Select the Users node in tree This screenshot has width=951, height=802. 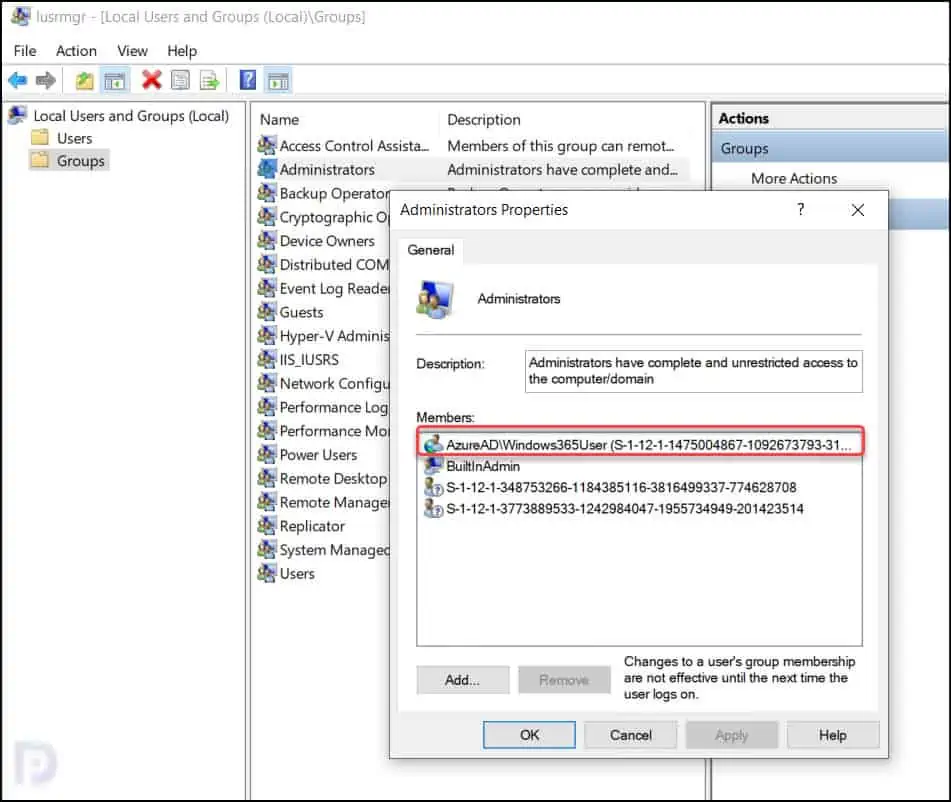coord(75,138)
